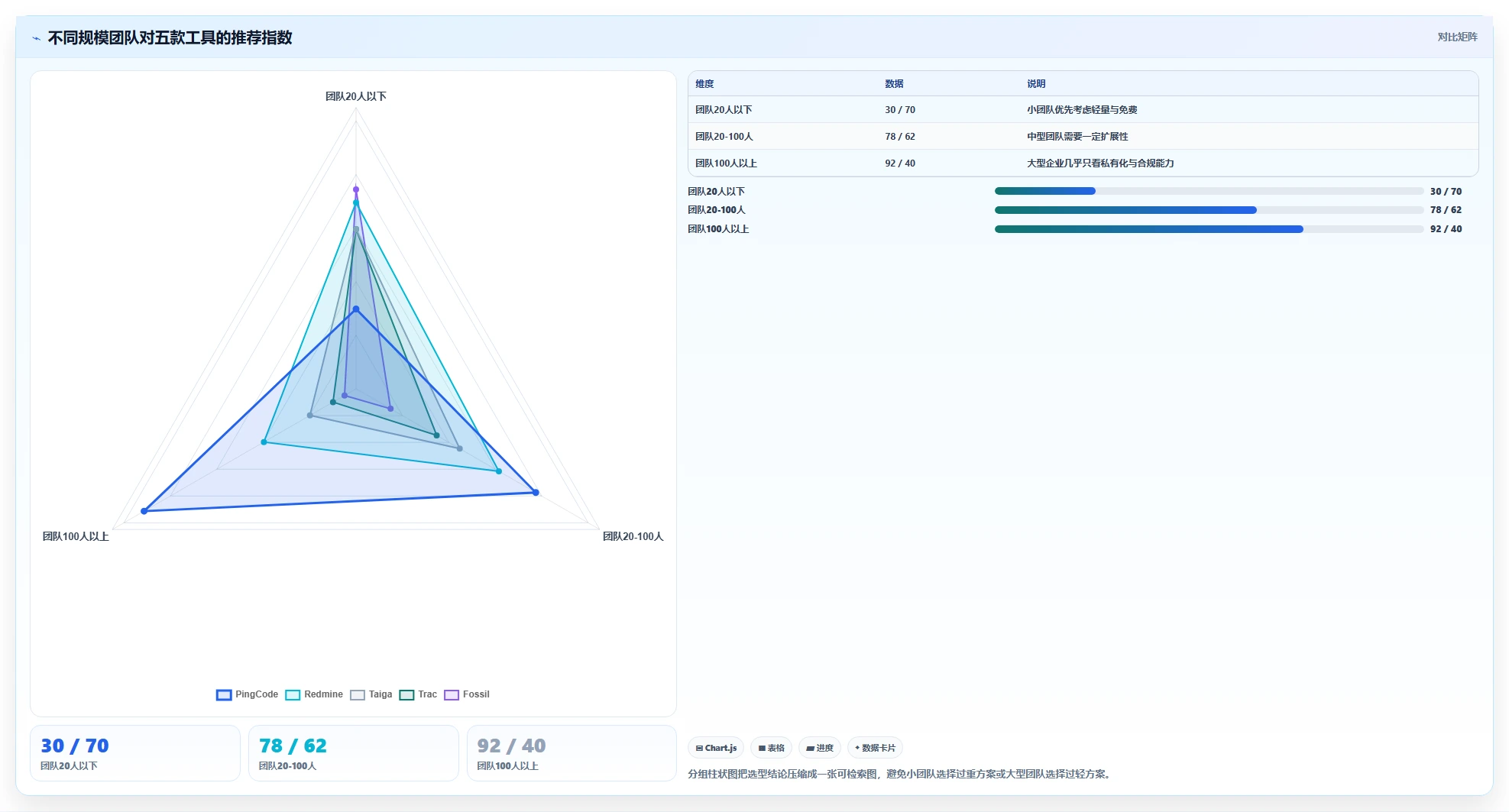Viewport: 1509px width, 812px height.
Task: Click table value 92 / 40
Action: [x=900, y=163]
